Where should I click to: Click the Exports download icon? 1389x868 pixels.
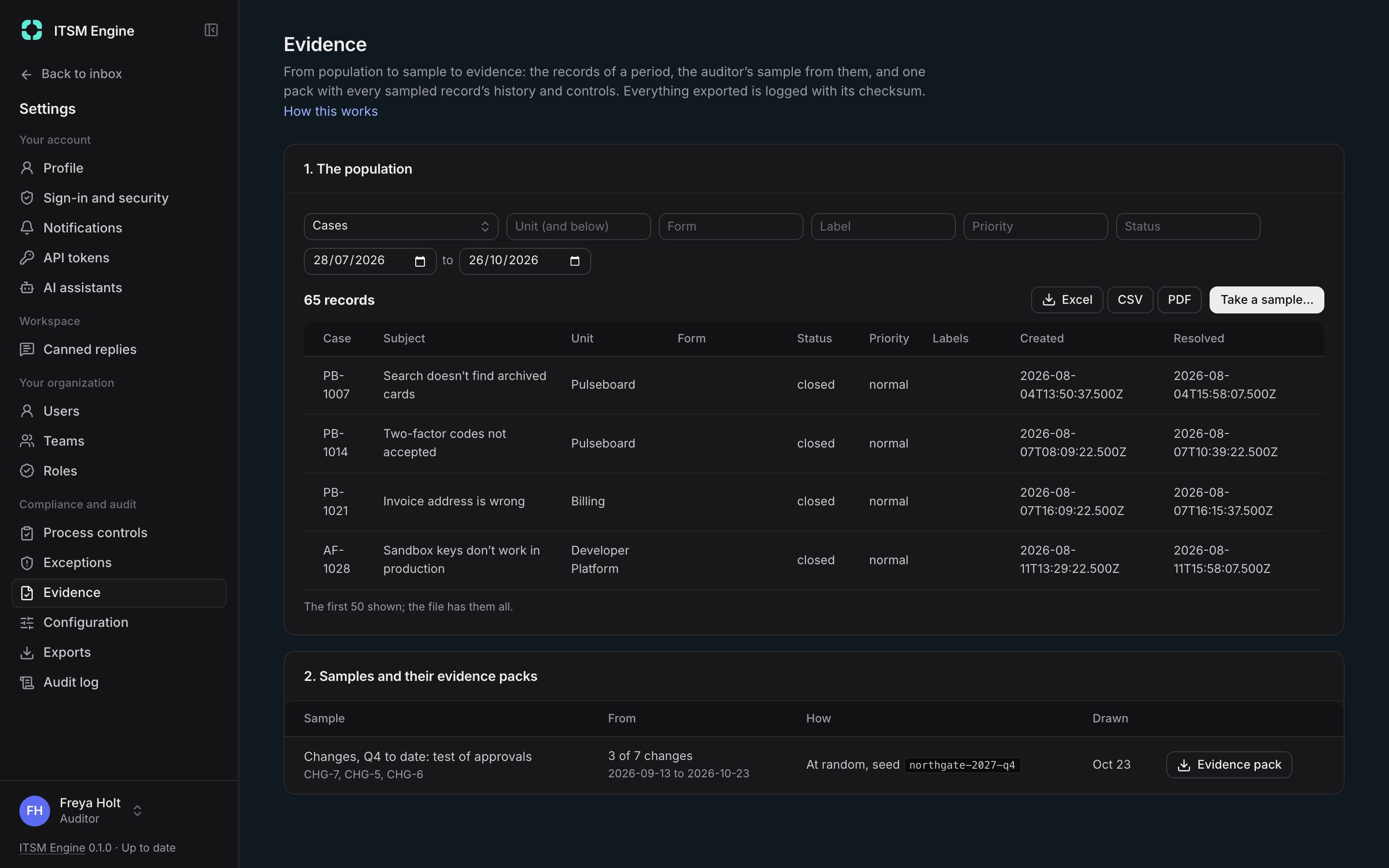point(27,653)
